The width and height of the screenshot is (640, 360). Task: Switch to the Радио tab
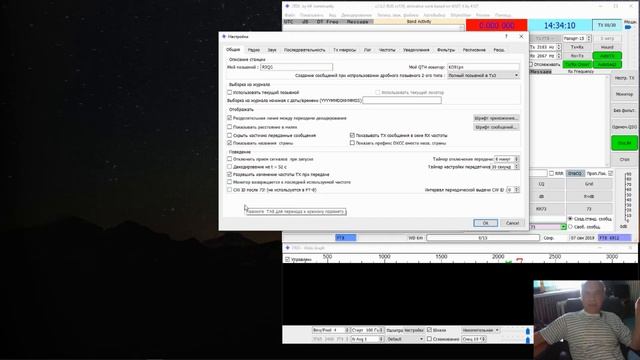coord(253,50)
